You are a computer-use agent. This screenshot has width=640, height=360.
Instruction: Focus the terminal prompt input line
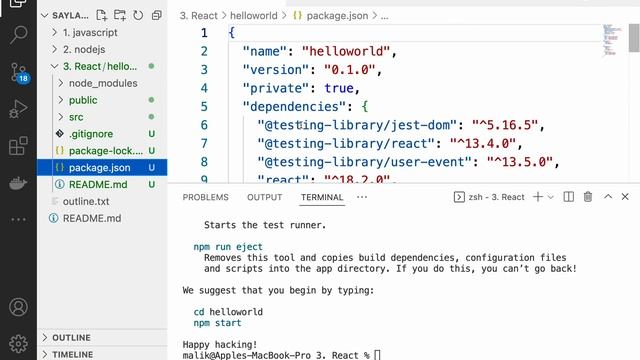click(x=378, y=355)
